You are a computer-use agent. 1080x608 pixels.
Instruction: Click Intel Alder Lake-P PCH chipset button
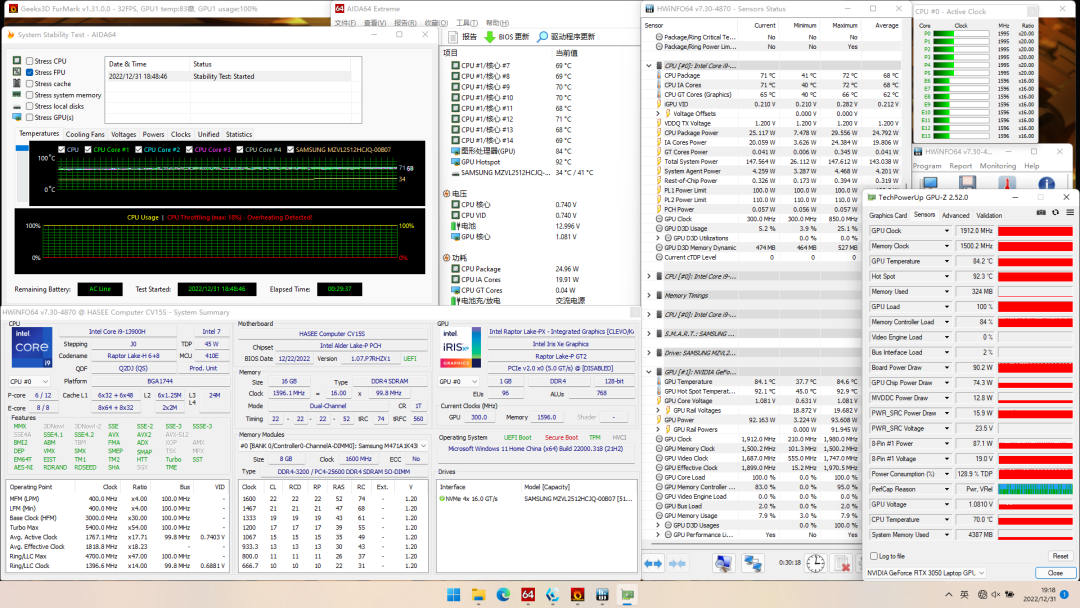[x=350, y=346]
